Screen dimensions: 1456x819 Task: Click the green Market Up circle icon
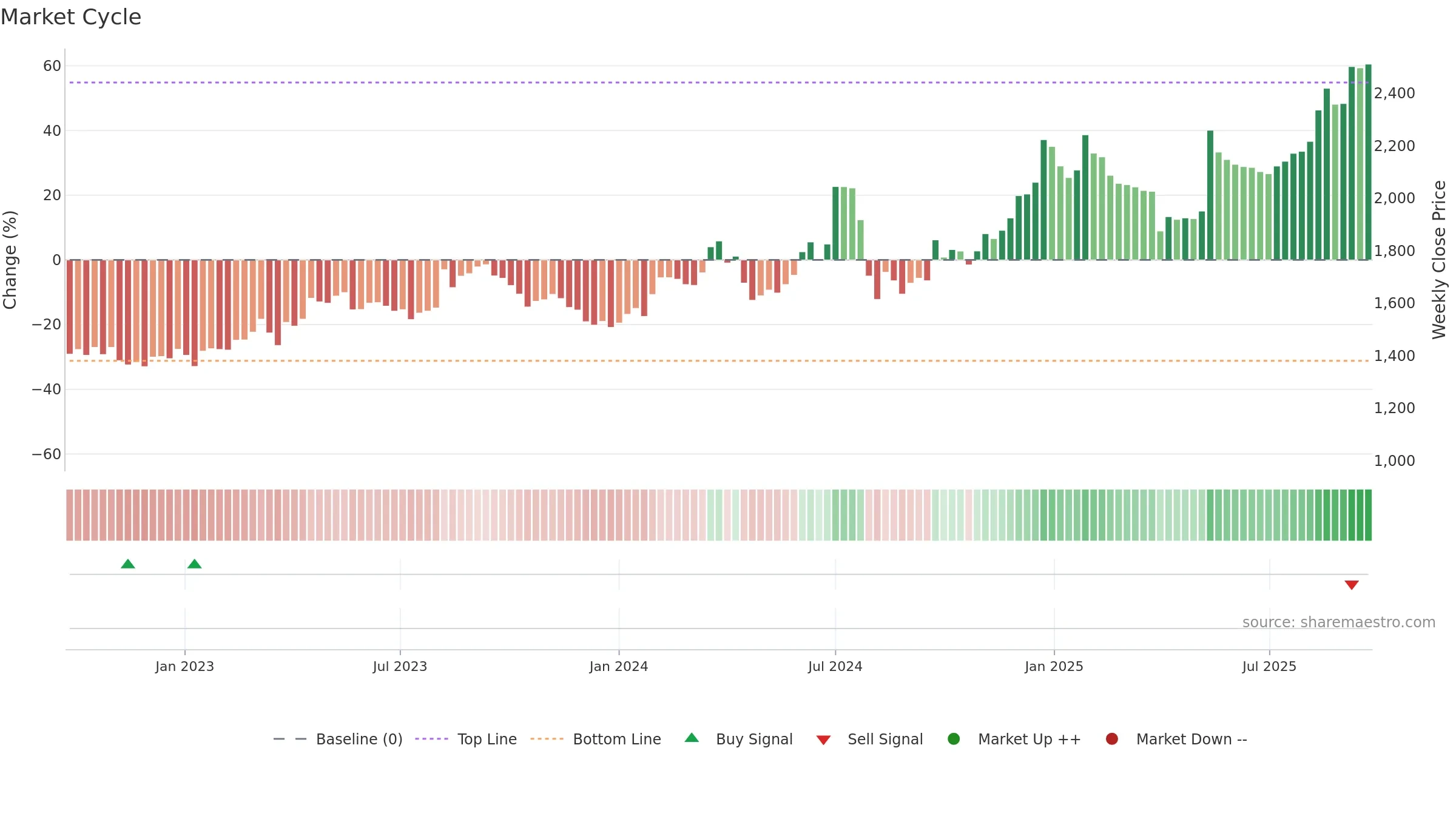pyautogui.click(x=954, y=739)
